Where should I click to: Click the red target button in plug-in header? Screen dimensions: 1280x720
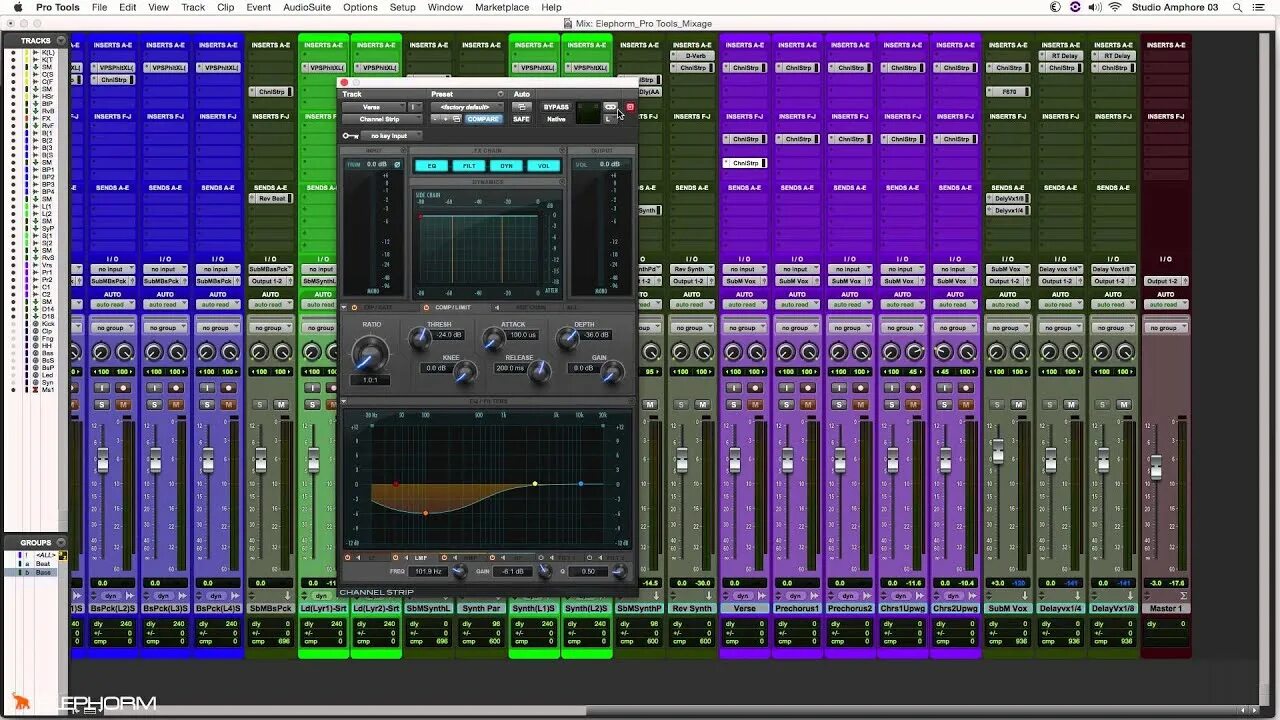point(630,107)
